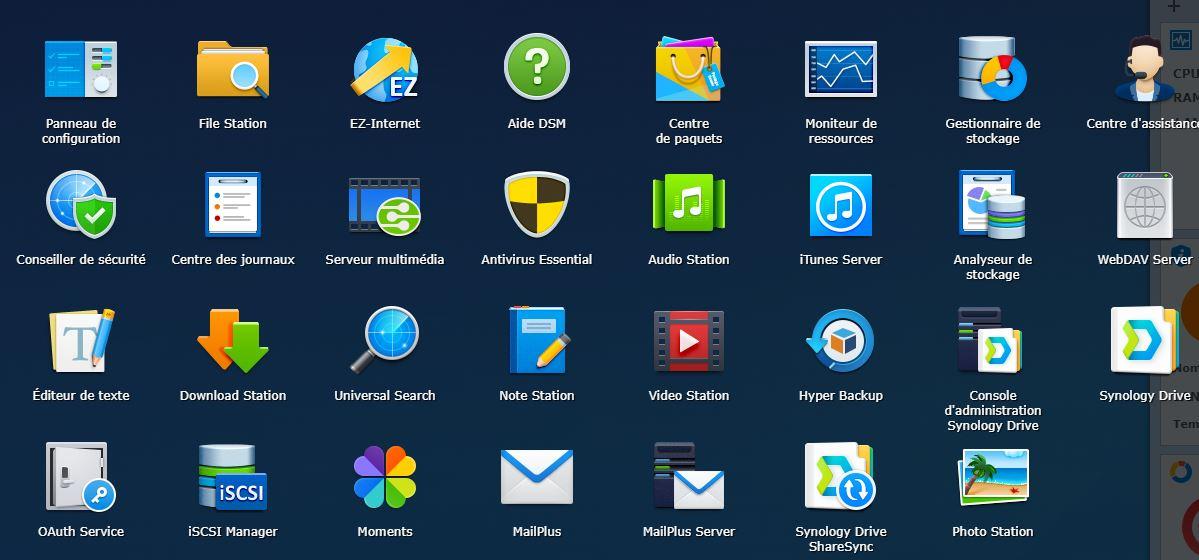Launch Conseiller de sécurité

[80, 204]
